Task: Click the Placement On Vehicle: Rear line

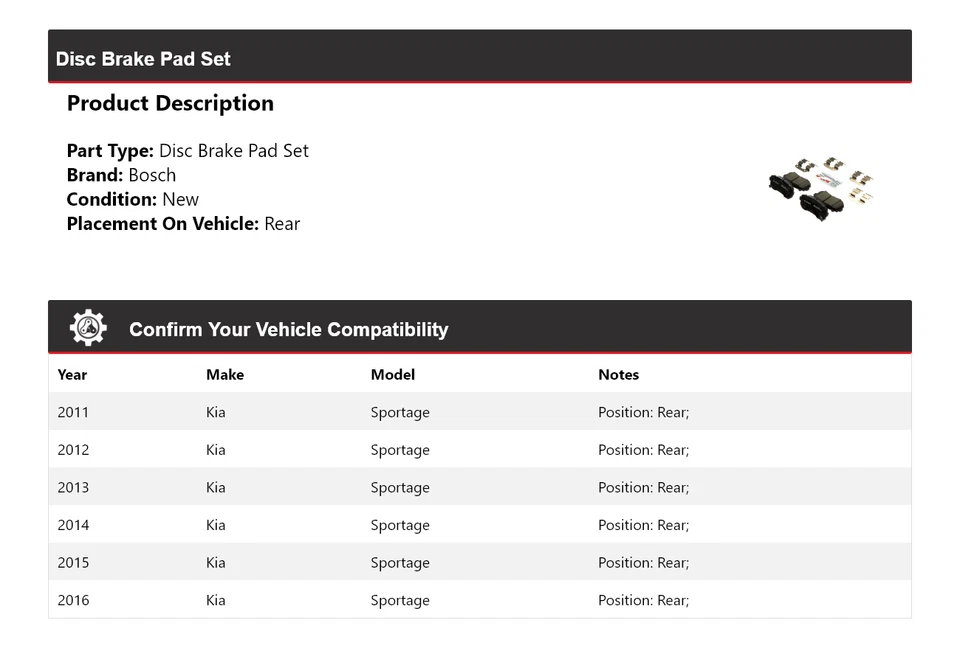Action: click(183, 224)
